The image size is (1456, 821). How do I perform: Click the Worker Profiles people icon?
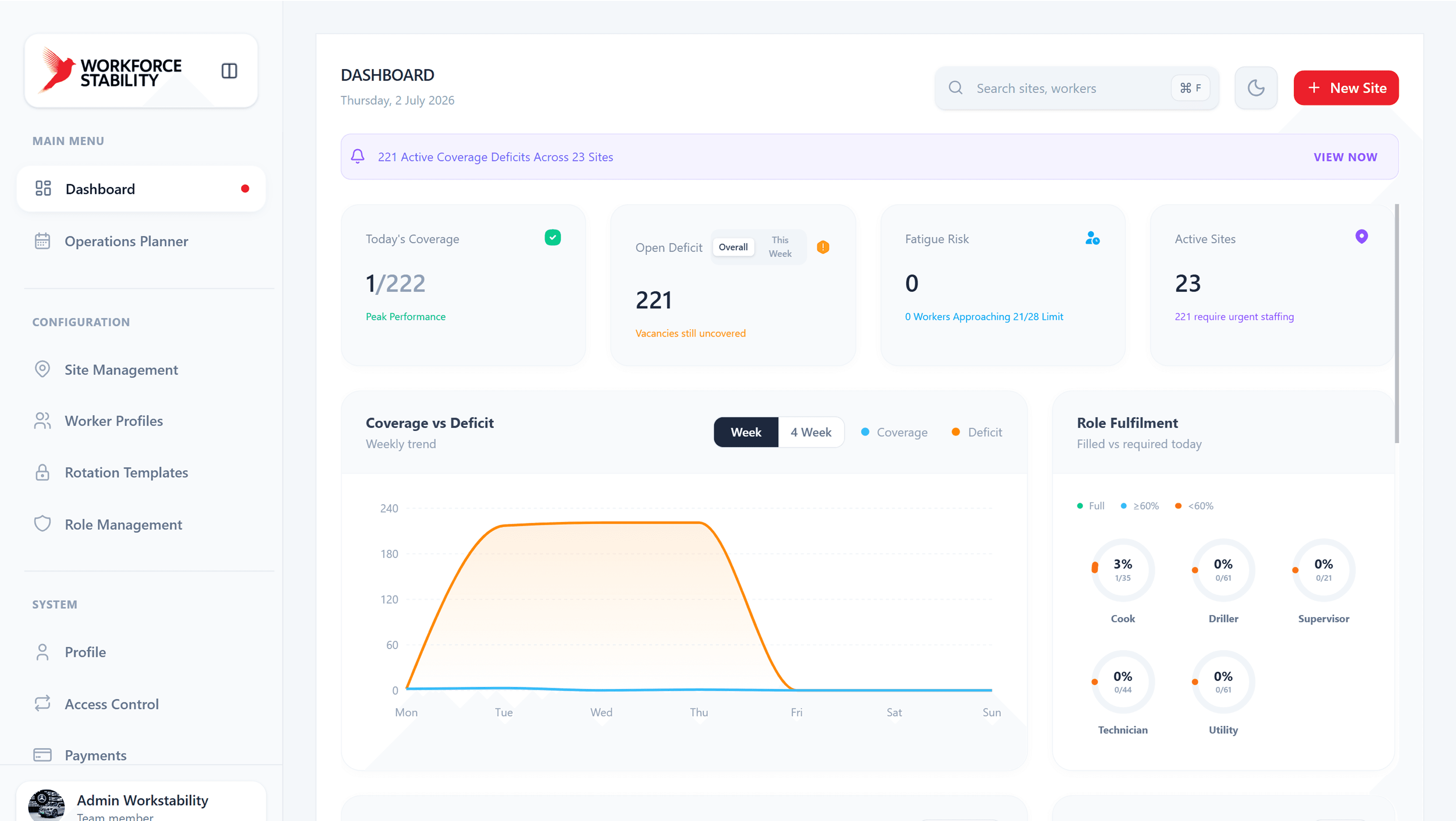(x=43, y=420)
